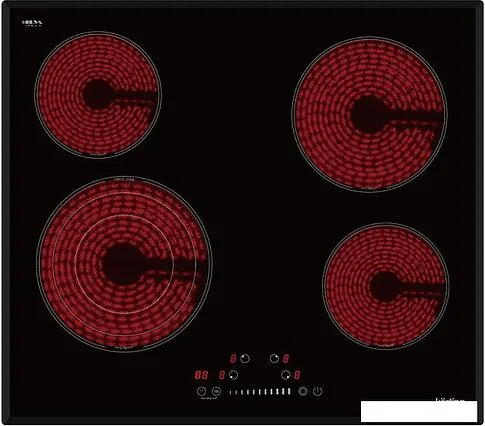Screen dimensions: 485x426
Task: Click the bottom-left triple-ring heating zone
Action: pos(124,264)
